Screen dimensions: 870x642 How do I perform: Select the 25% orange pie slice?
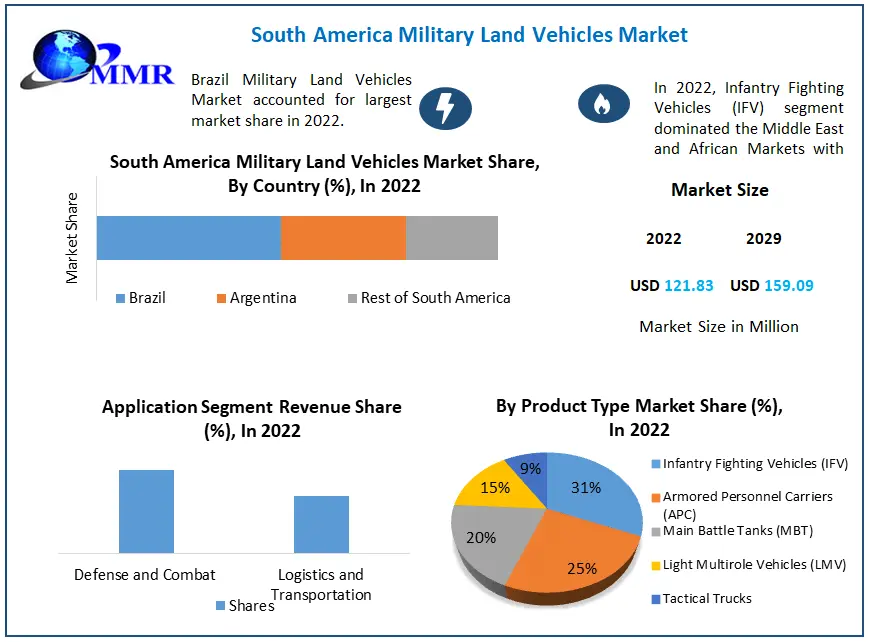575,560
